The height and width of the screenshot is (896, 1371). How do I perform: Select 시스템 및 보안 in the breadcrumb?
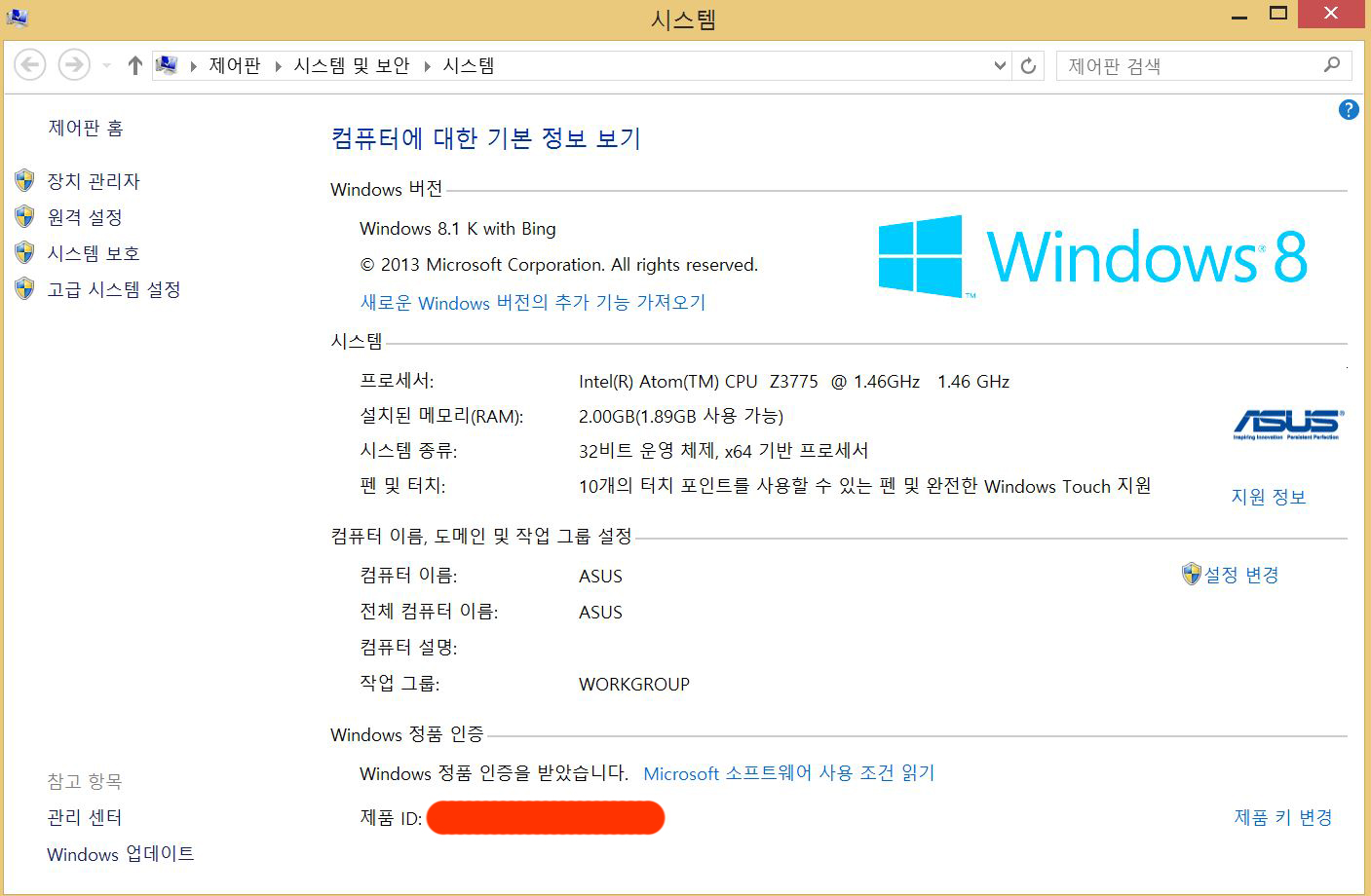(351, 65)
